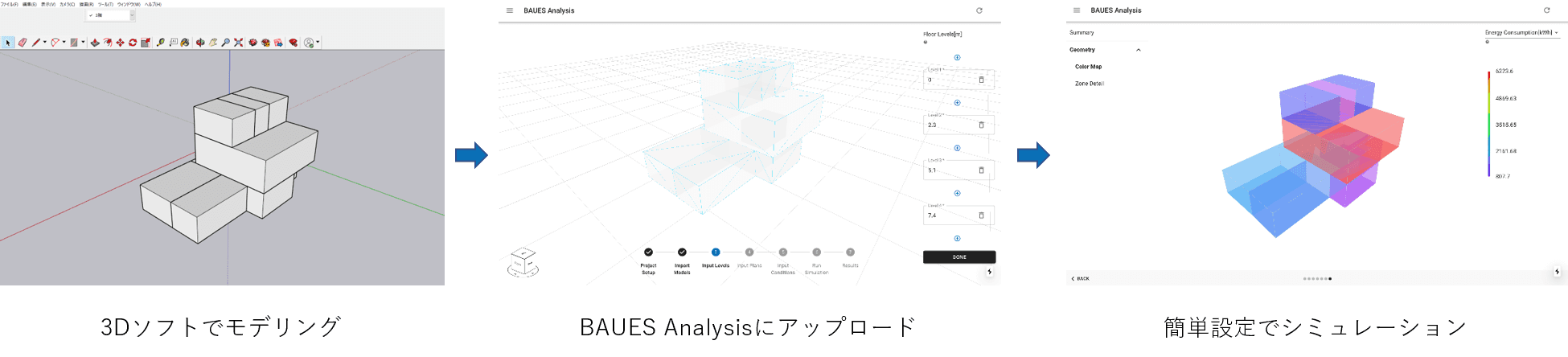Open the Arc tool dropdown arrow

pyautogui.click(x=64, y=43)
